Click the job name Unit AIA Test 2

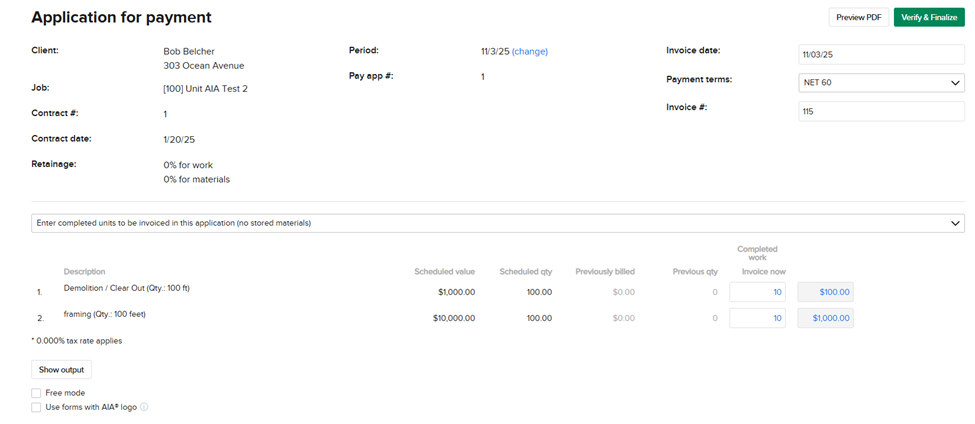coord(205,89)
